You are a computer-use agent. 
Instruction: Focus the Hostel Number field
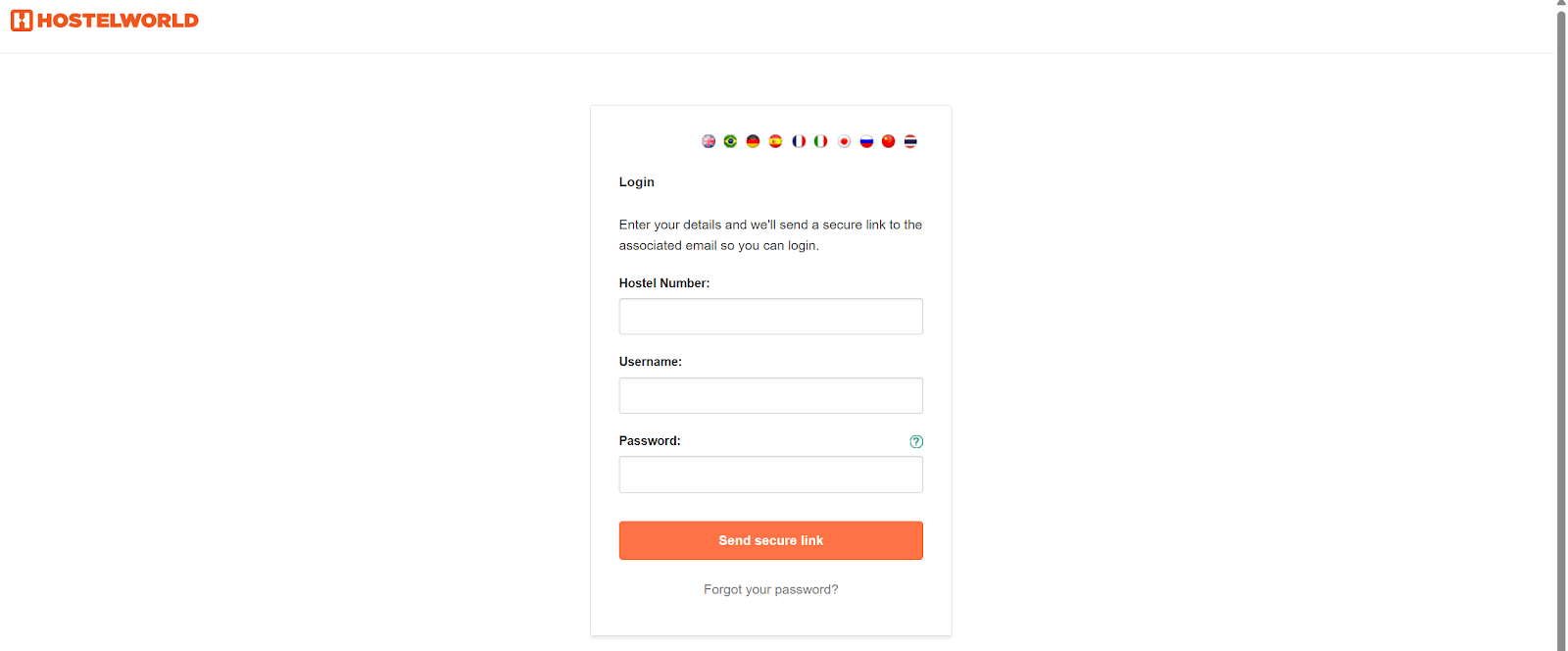coord(770,317)
